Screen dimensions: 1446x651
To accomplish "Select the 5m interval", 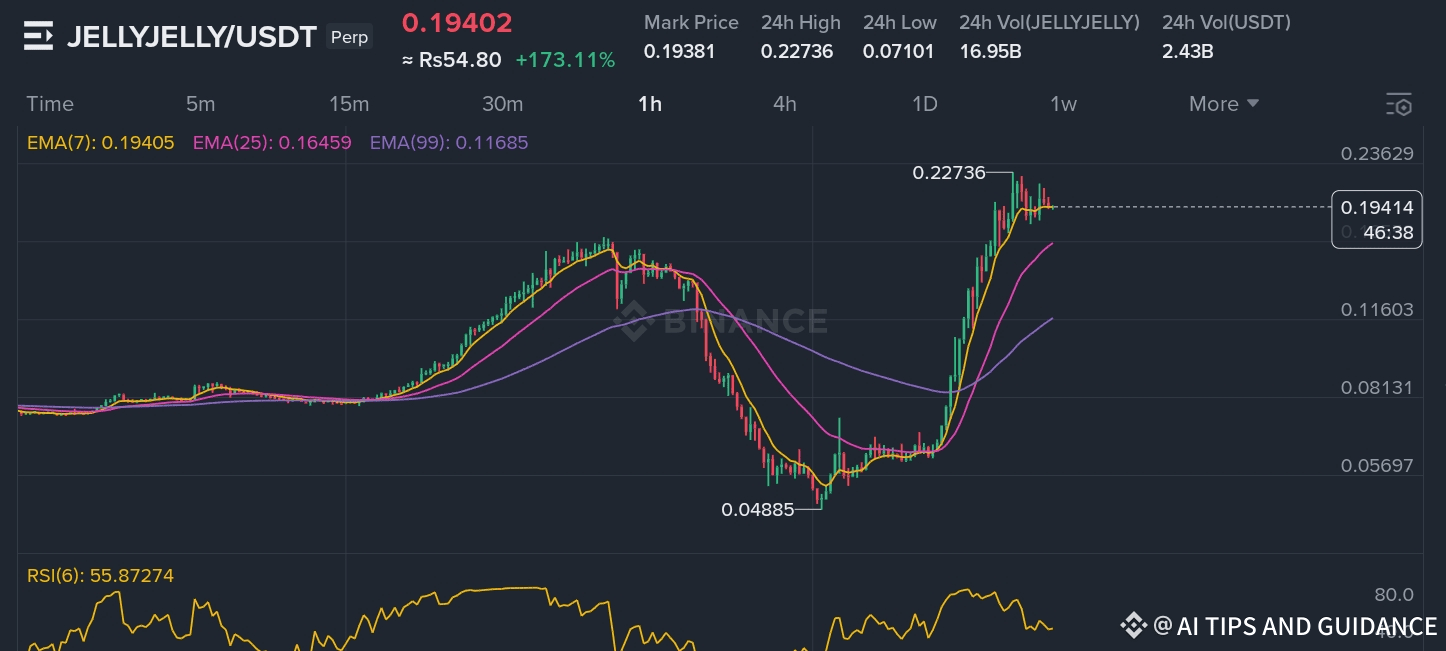I will click(x=200, y=104).
